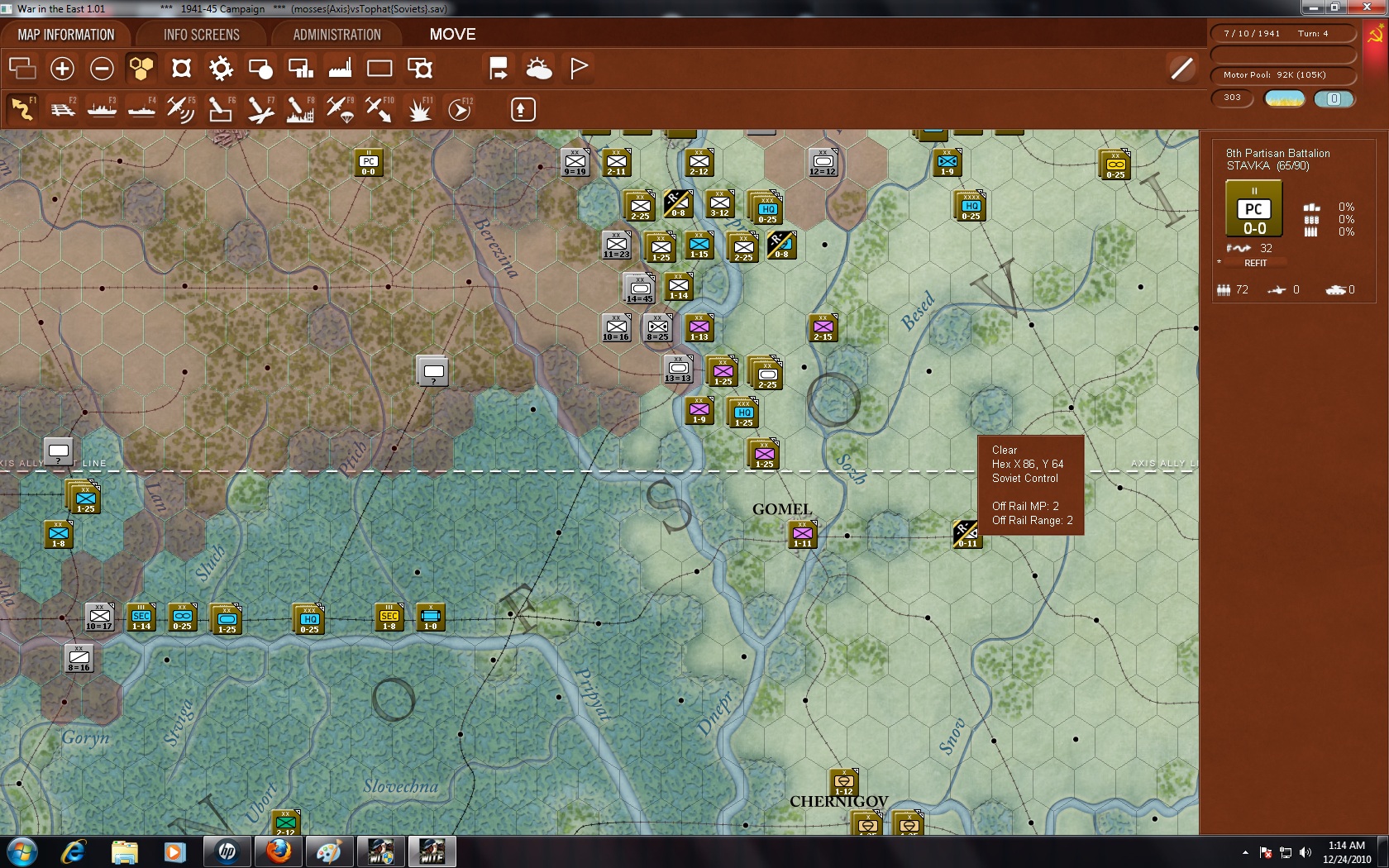
Task: Open Windows Explorer folder on taskbar
Action: [x=124, y=851]
